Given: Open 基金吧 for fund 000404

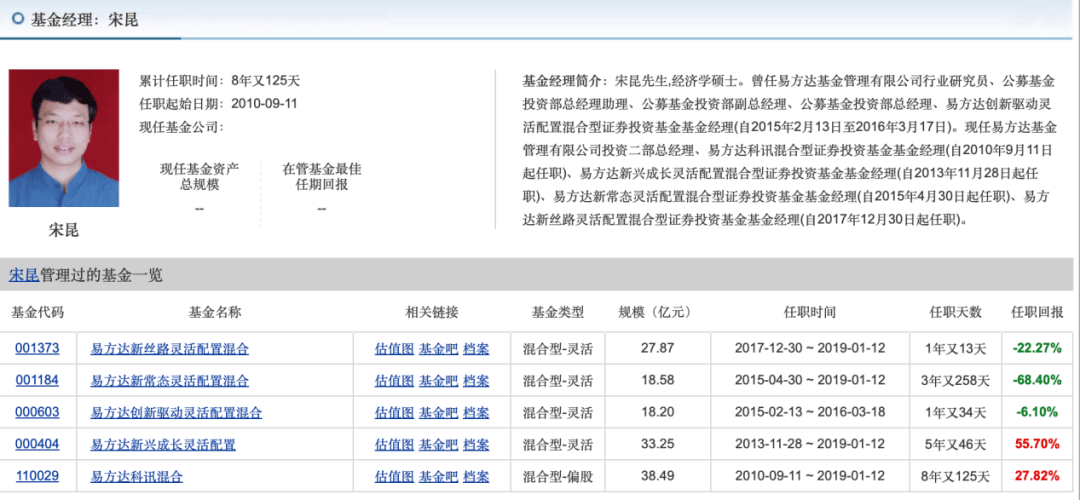Looking at the screenshot, I should coord(438,444).
